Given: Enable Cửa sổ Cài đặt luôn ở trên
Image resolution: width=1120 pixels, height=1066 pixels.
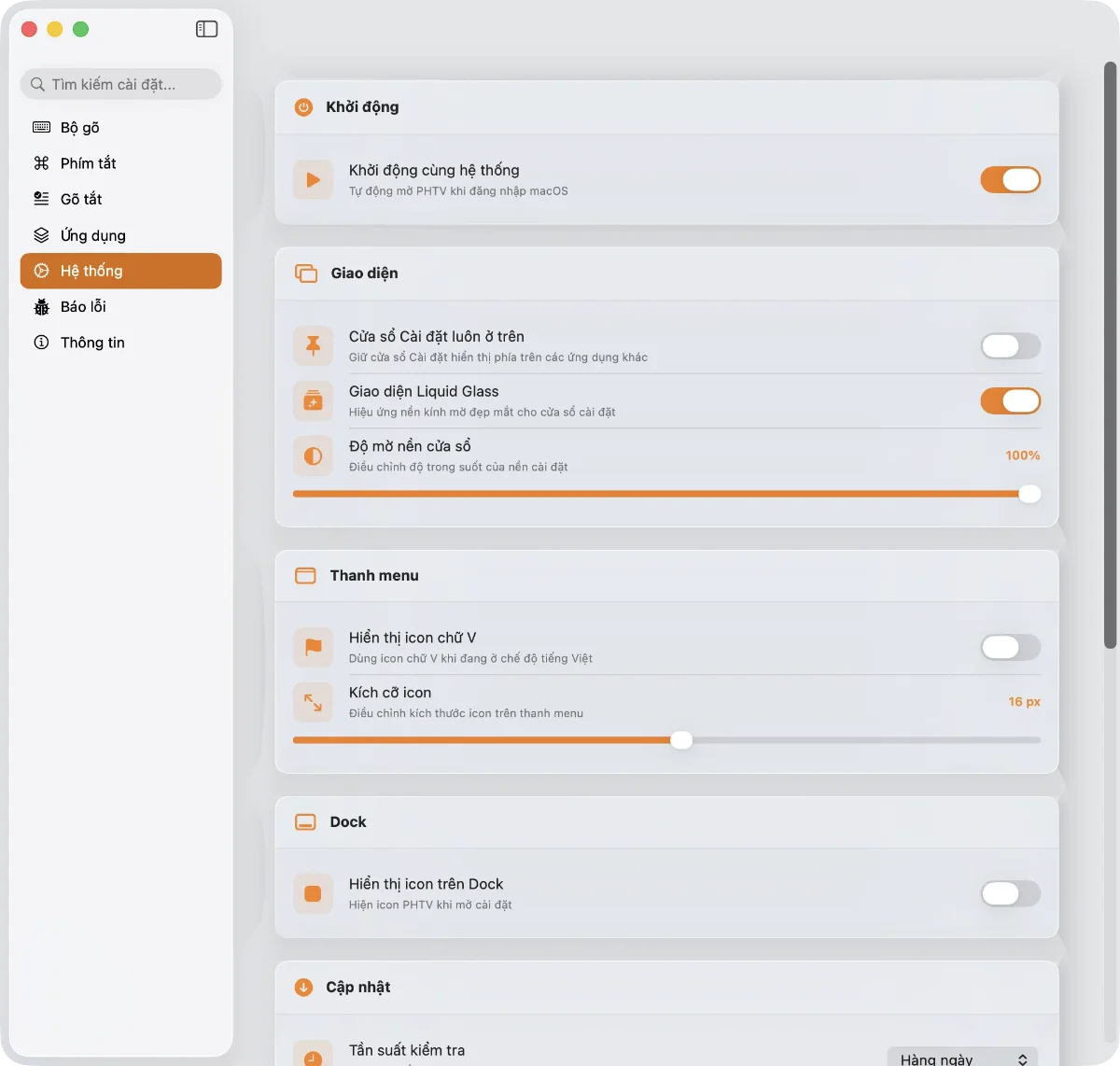Looking at the screenshot, I should (1010, 346).
